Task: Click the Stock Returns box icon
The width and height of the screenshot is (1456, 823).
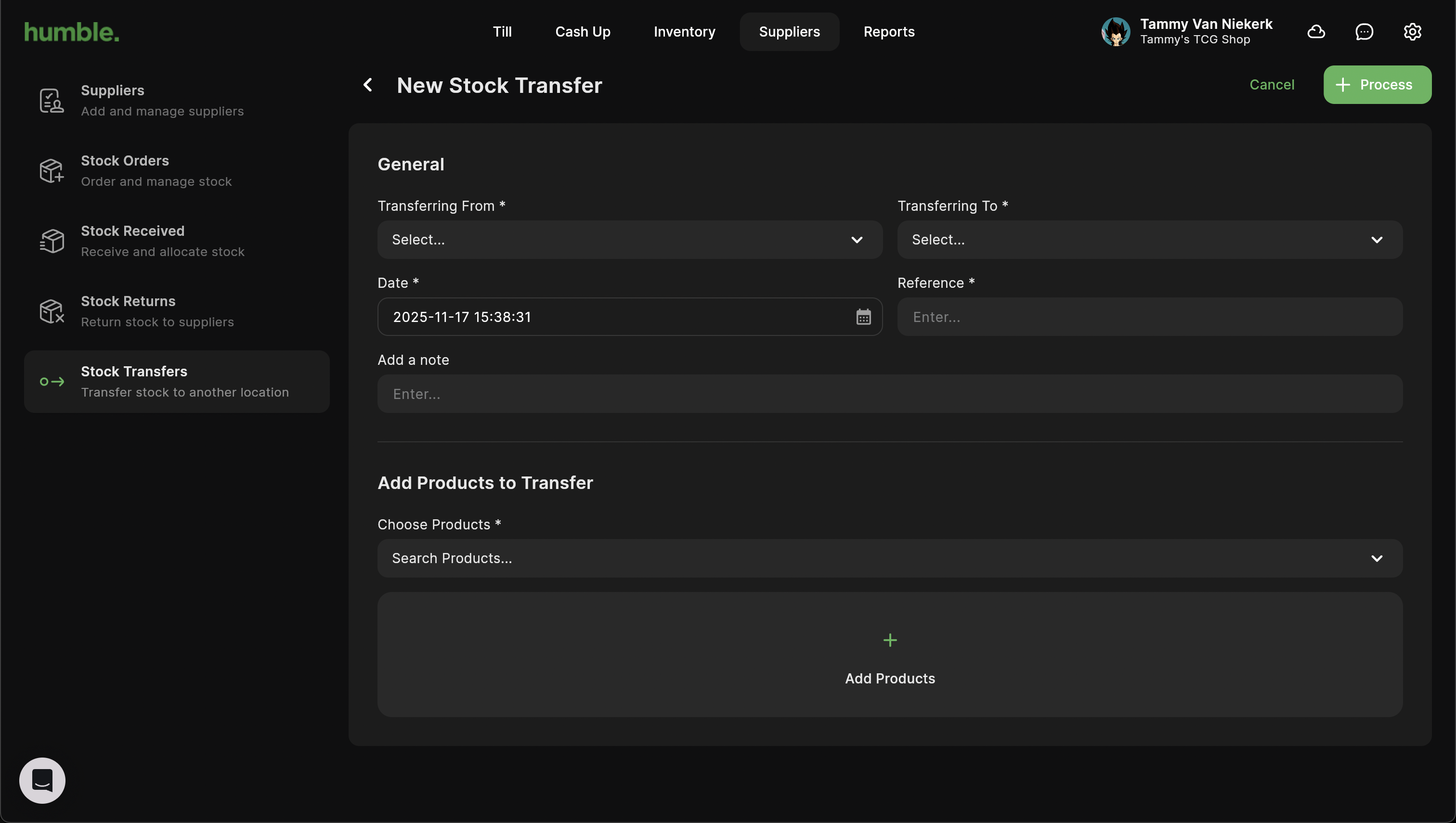Action: (x=52, y=311)
